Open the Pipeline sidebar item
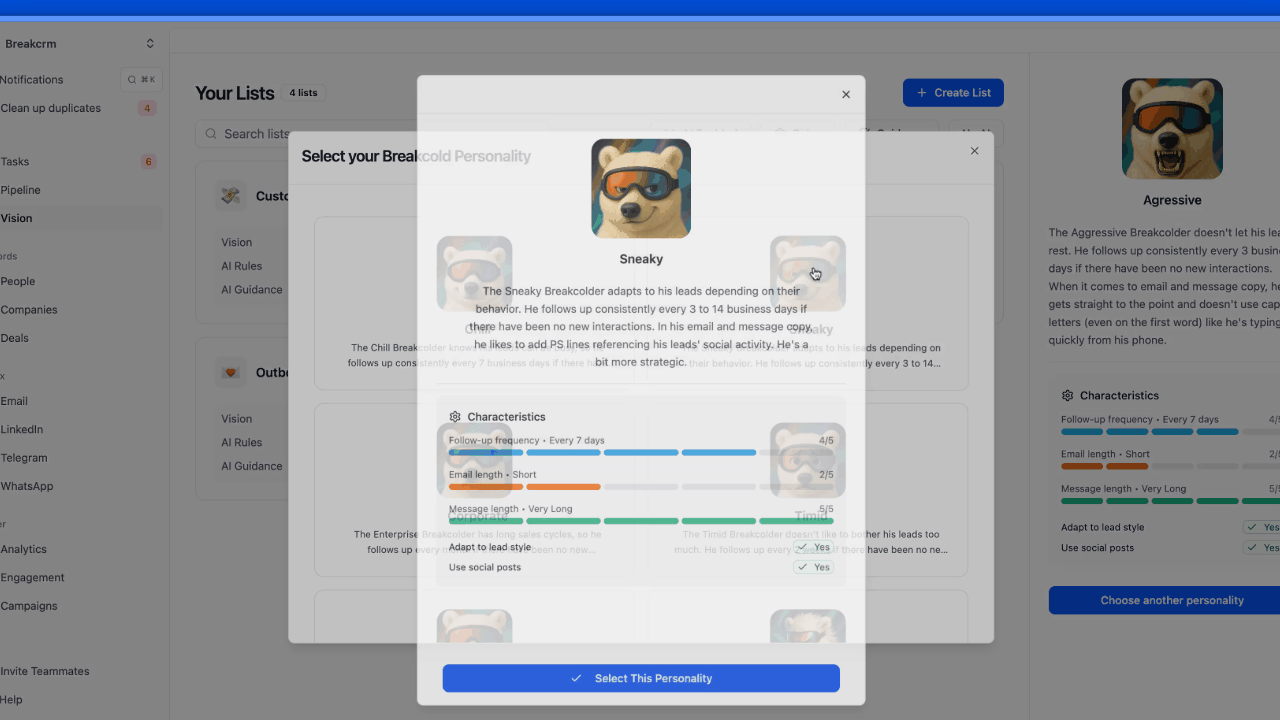The image size is (1280, 720). (x=21, y=190)
